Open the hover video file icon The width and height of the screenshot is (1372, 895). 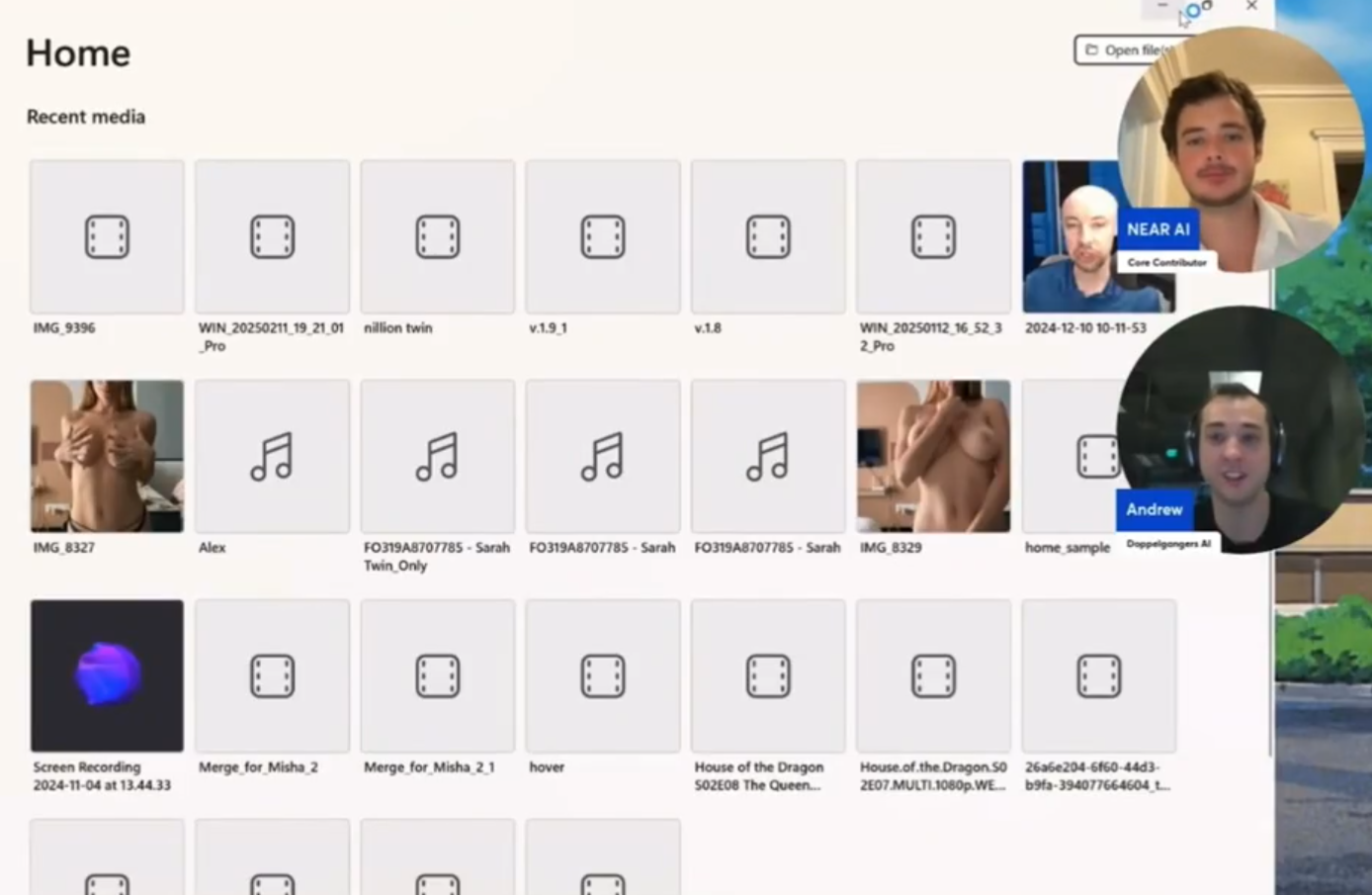click(x=603, y=676)
